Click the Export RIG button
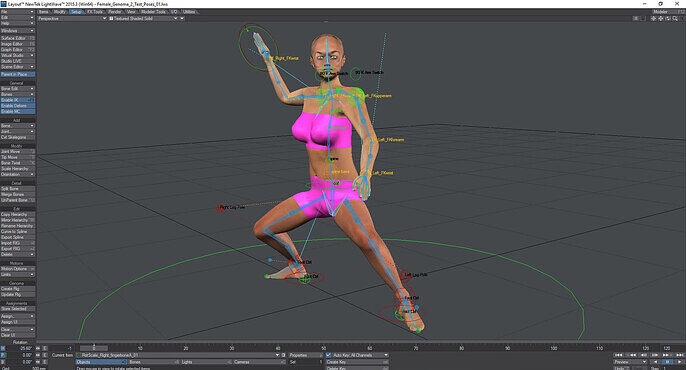The image size is (686, 370). [18, 248]
